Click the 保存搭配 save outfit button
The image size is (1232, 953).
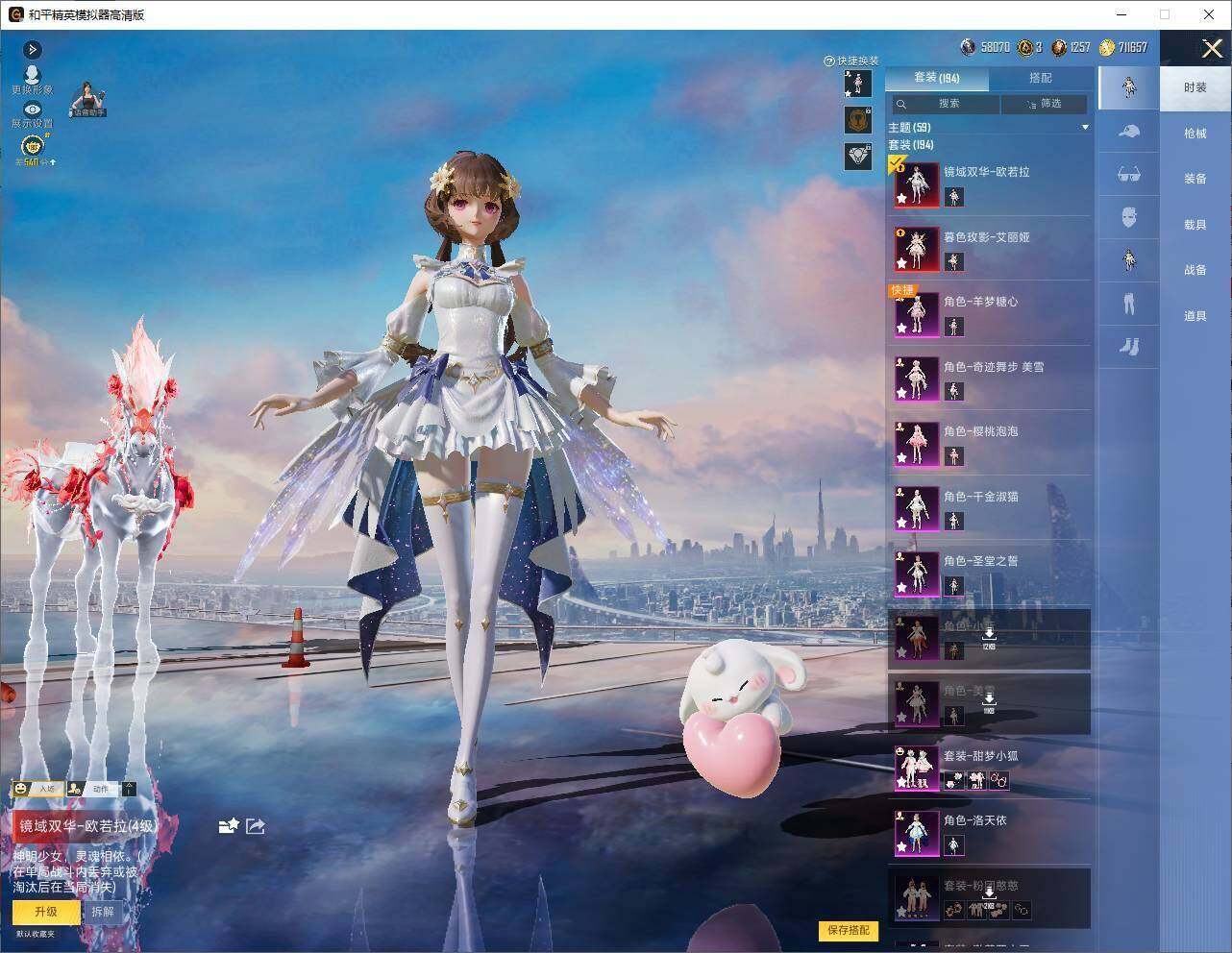(x=849, y=930)
